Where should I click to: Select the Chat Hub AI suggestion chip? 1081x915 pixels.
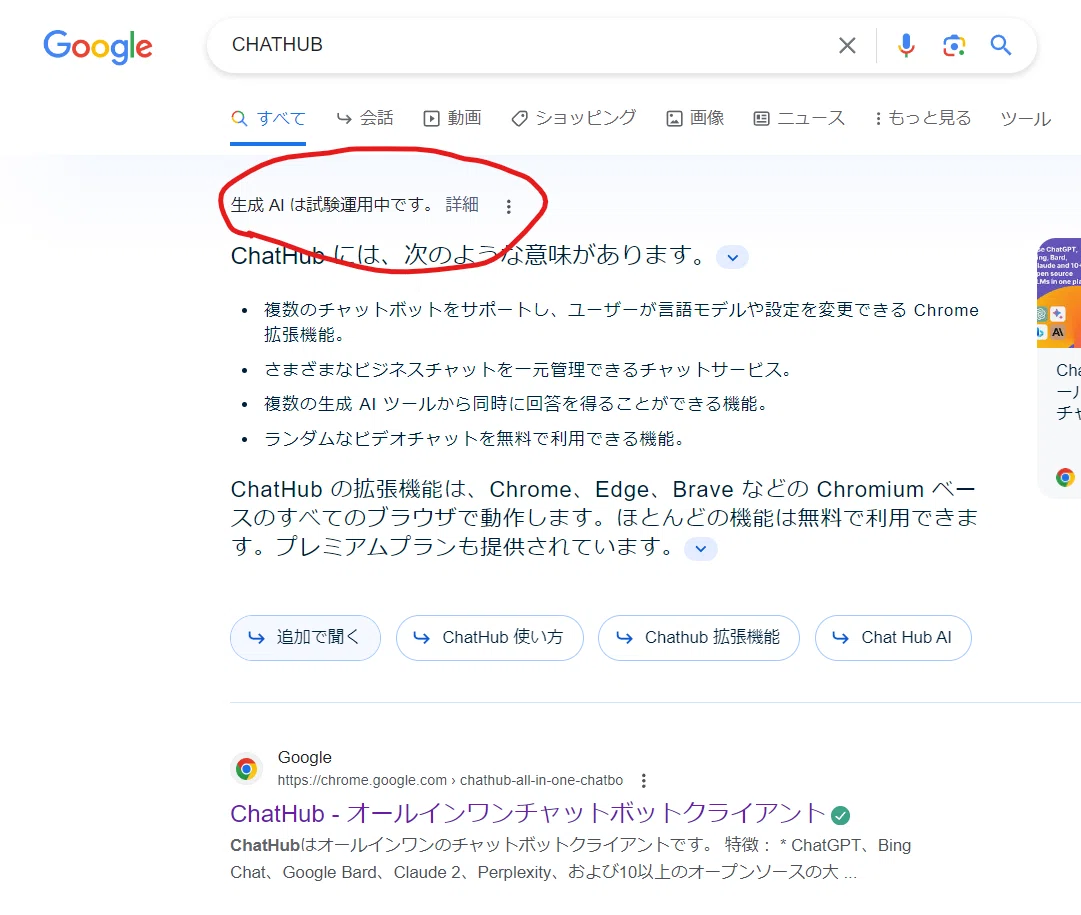point(893,638)
